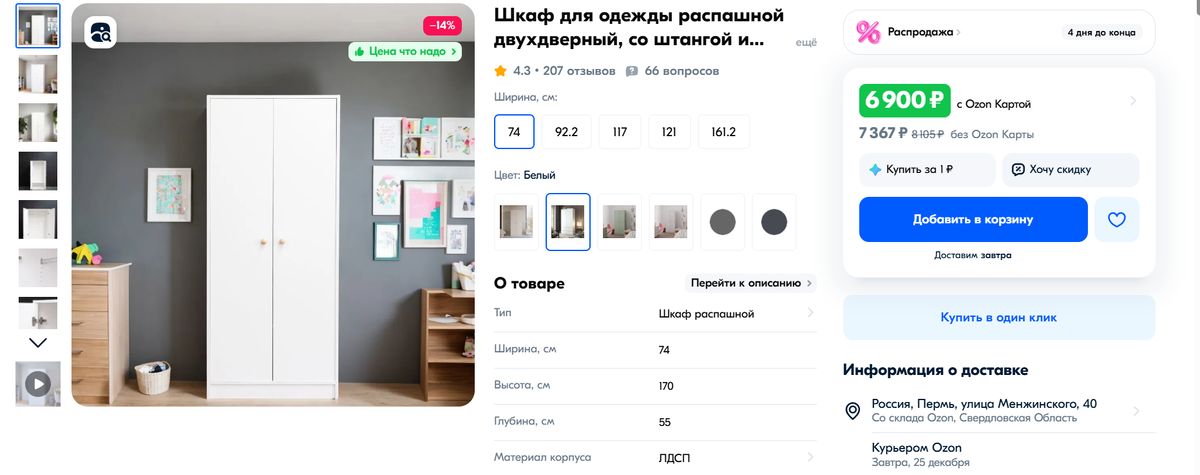The height and width of the screenshot is (475, 1200).
Task: Expand the truncated title via 'ещё'
Action: (806, 42)
